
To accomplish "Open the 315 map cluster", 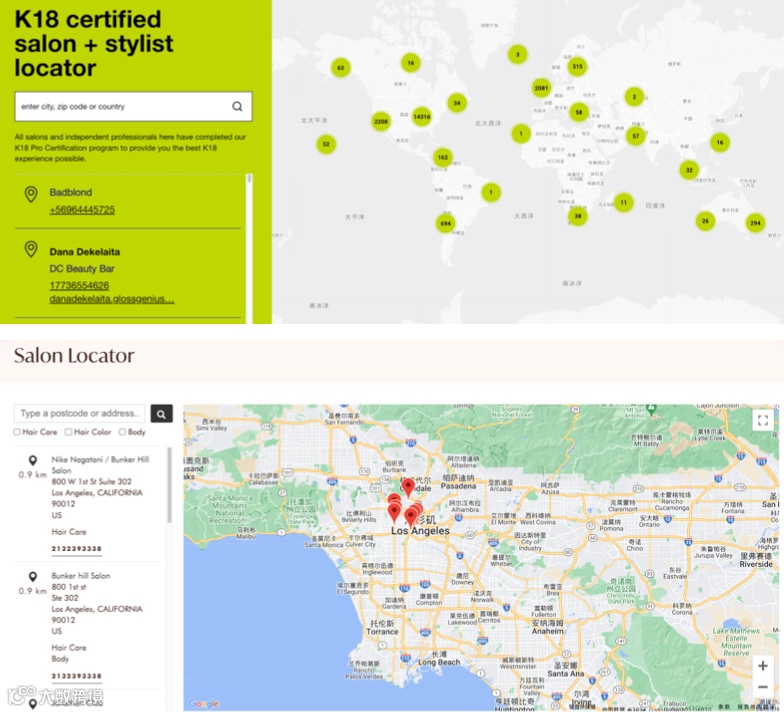I will [578, 66].
